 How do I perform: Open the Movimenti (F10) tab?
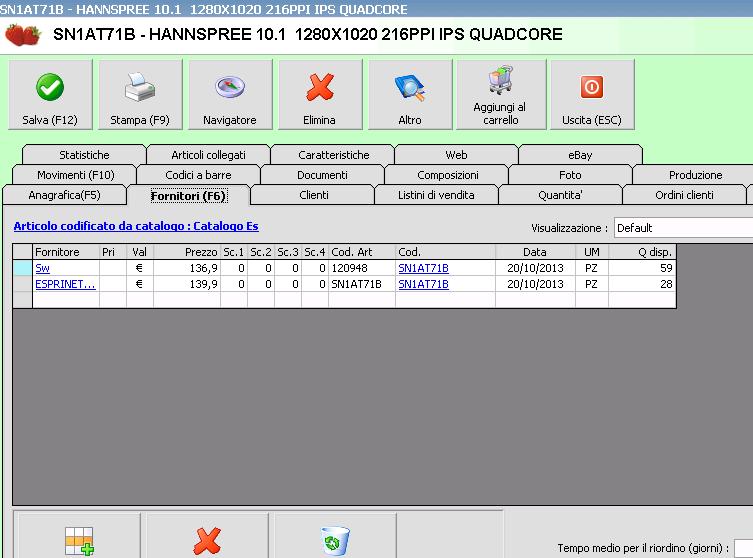75,175
